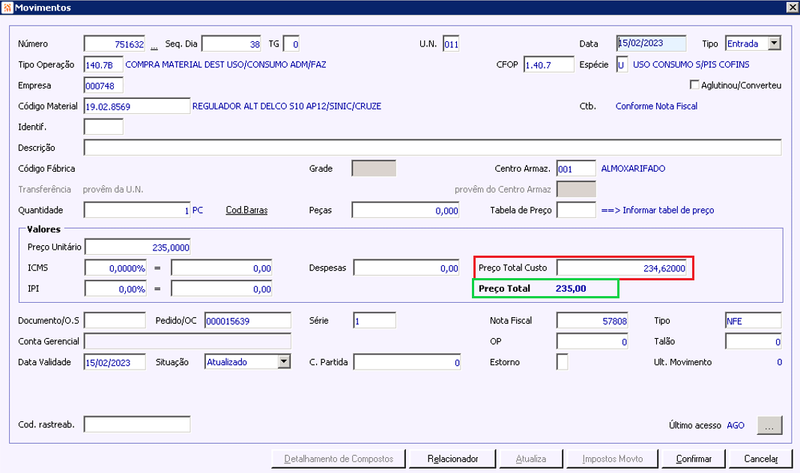Screen dimensions: 800x473
Task: Focus the Número field showing 751632
Action: 115,44
